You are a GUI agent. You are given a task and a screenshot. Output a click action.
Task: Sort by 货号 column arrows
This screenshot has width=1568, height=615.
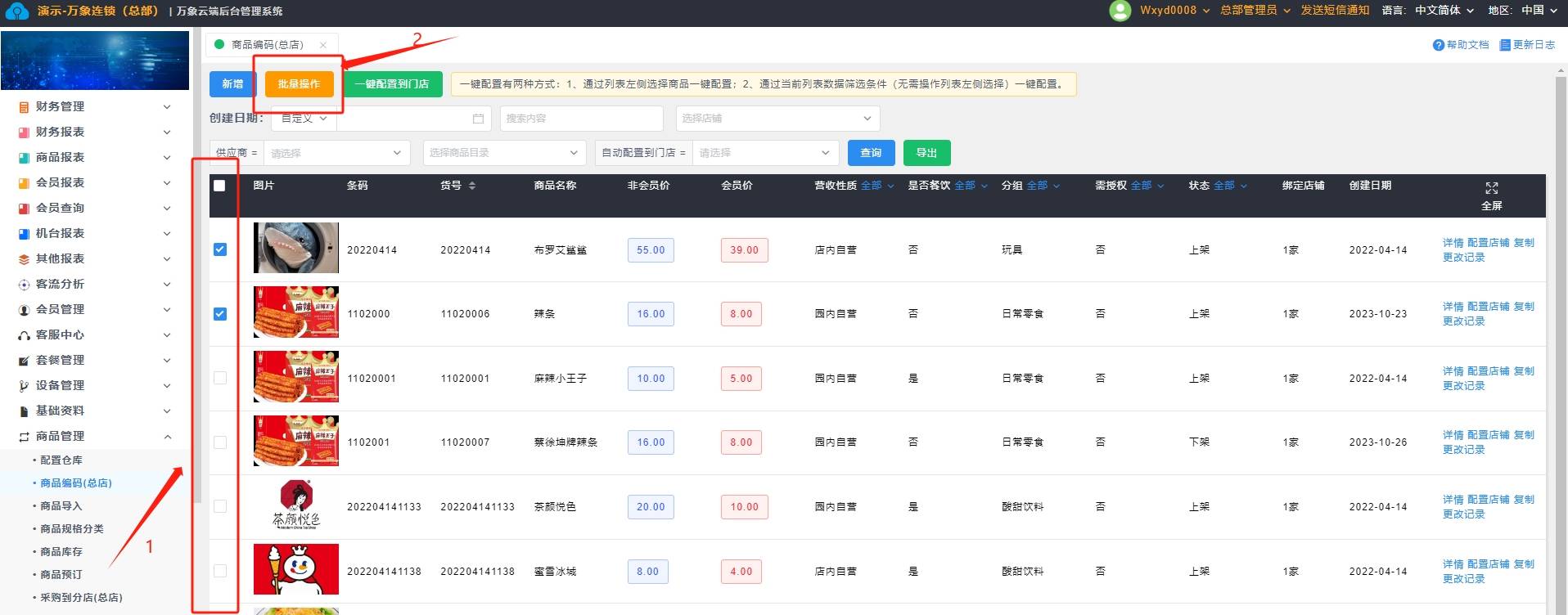472,186
